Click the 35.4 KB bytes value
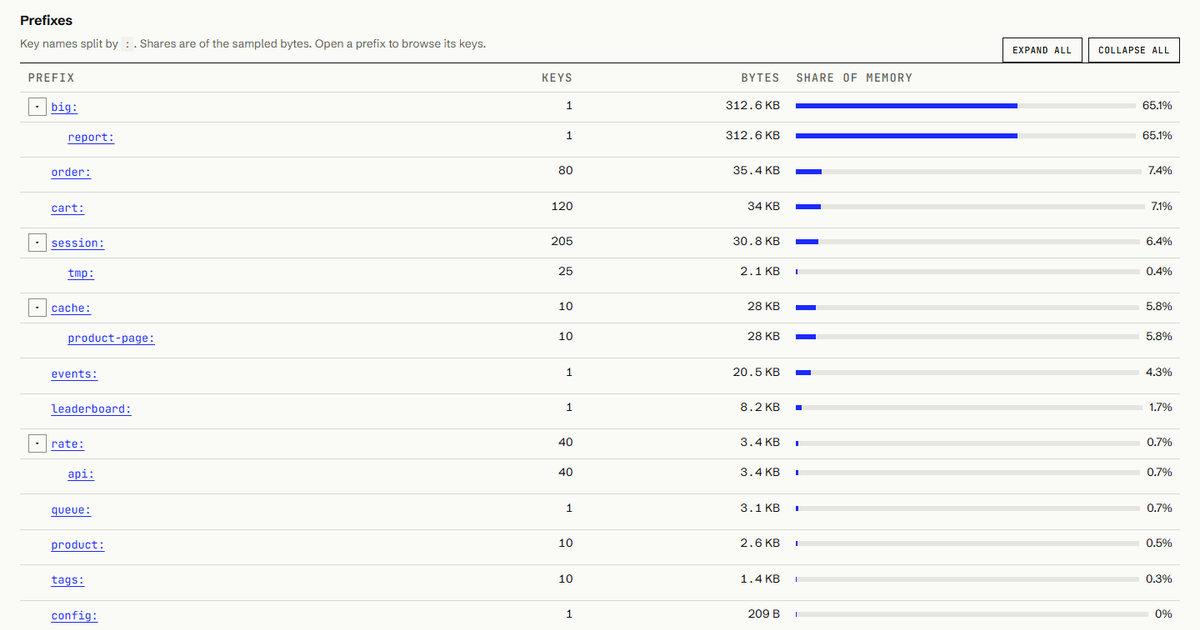 pos(756,171)
